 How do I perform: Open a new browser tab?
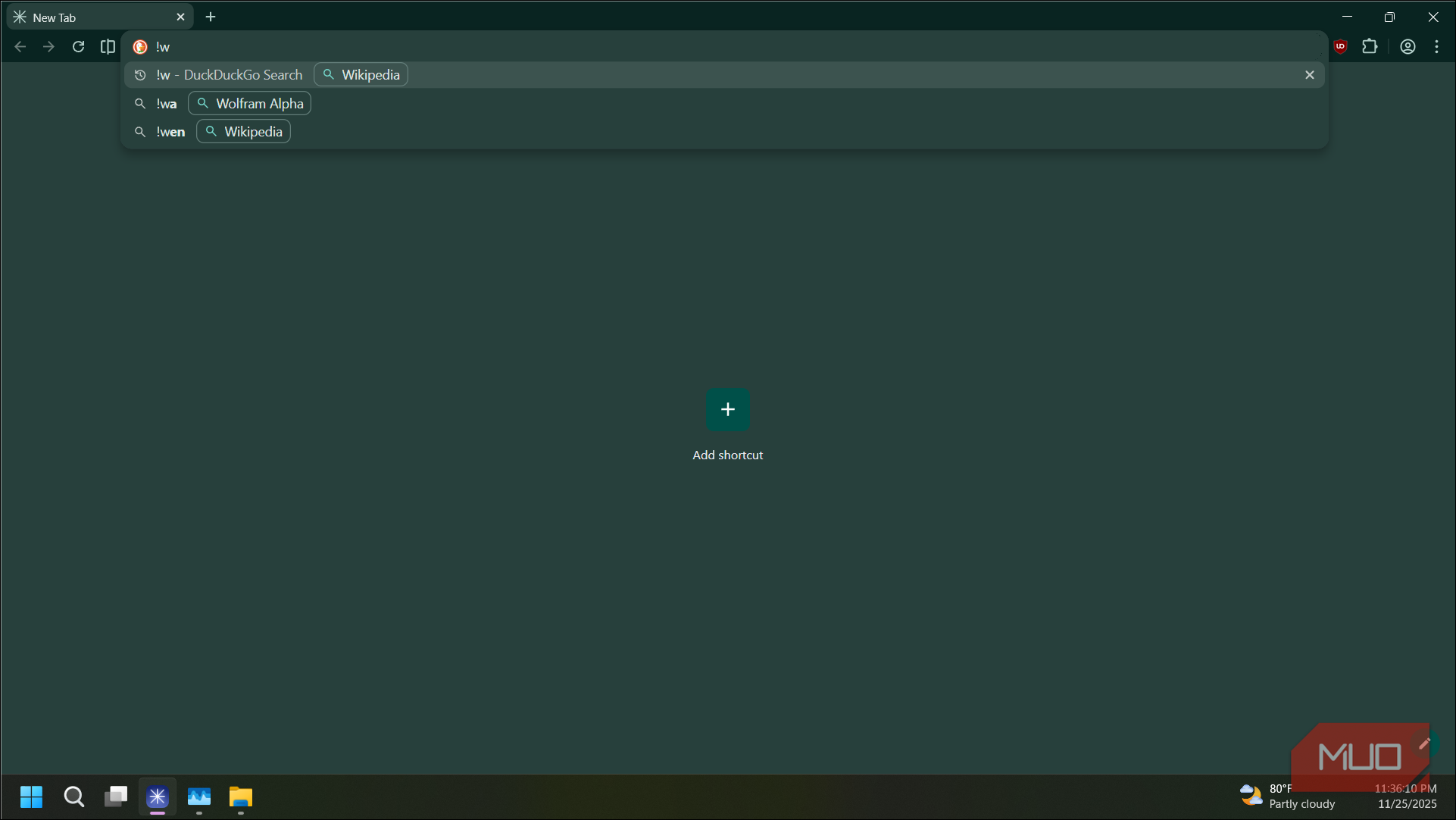point(210,16)
